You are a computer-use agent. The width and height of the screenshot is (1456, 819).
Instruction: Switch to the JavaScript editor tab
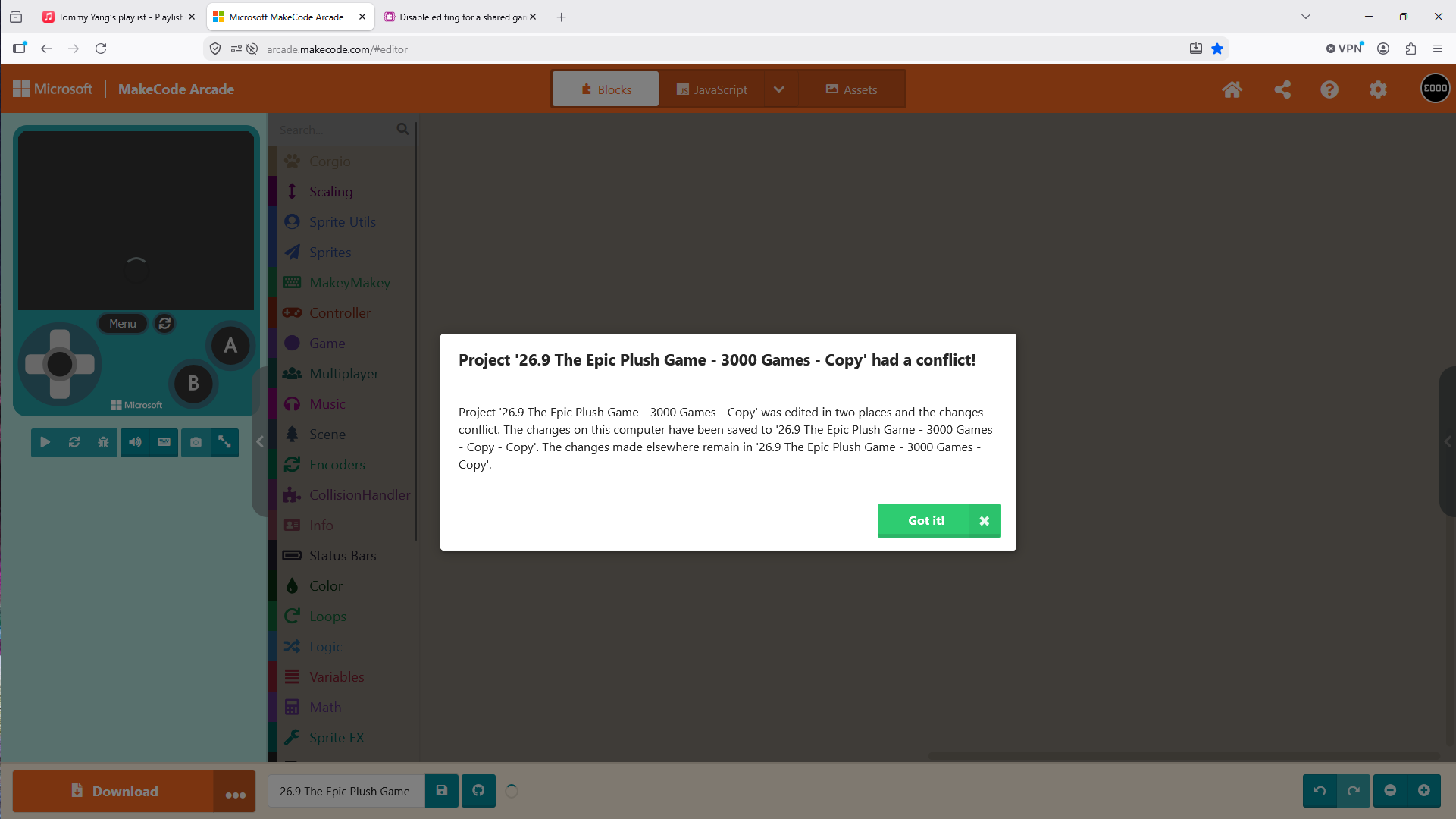712,89
